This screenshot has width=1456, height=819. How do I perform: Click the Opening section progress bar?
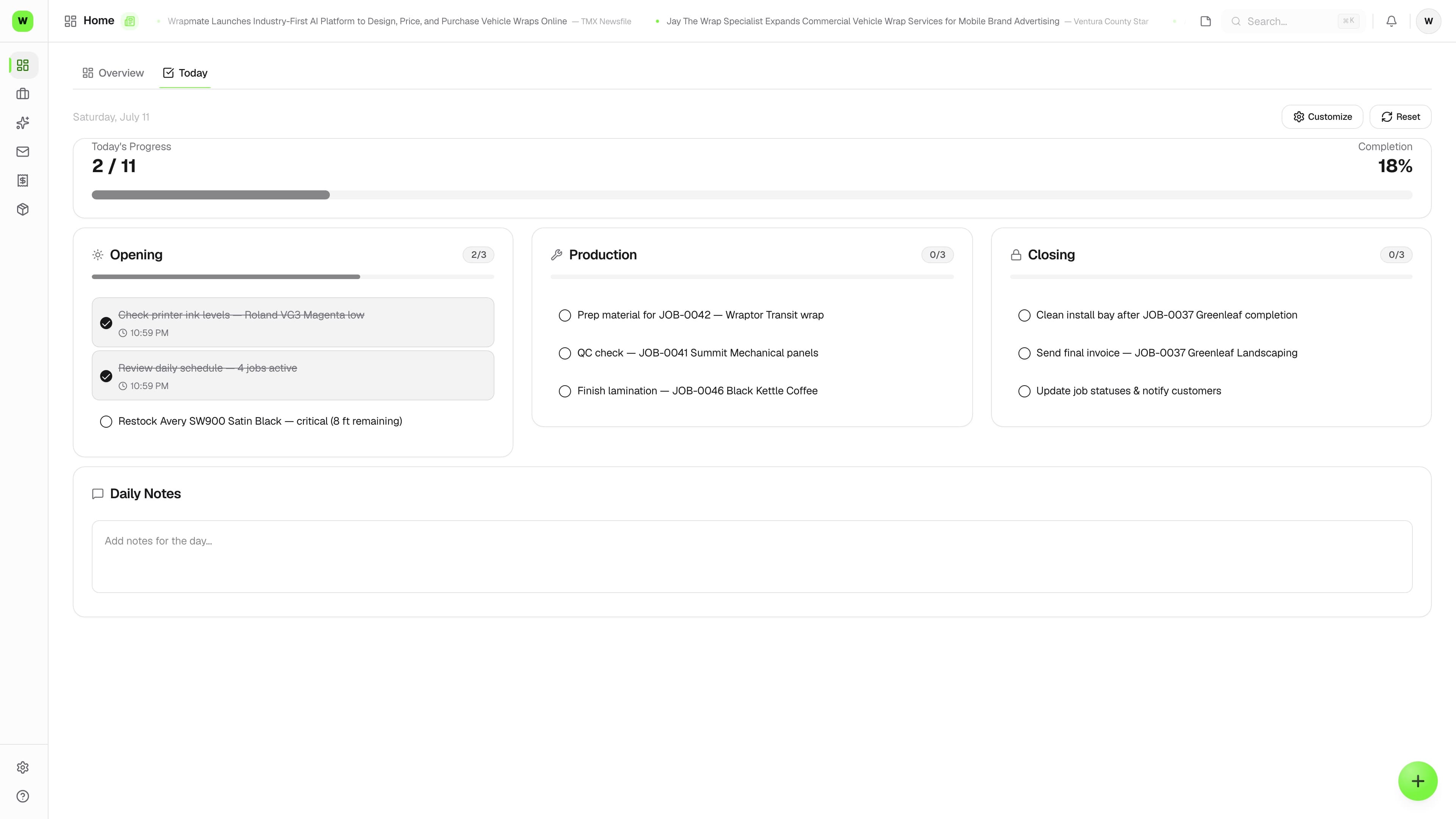293,277
